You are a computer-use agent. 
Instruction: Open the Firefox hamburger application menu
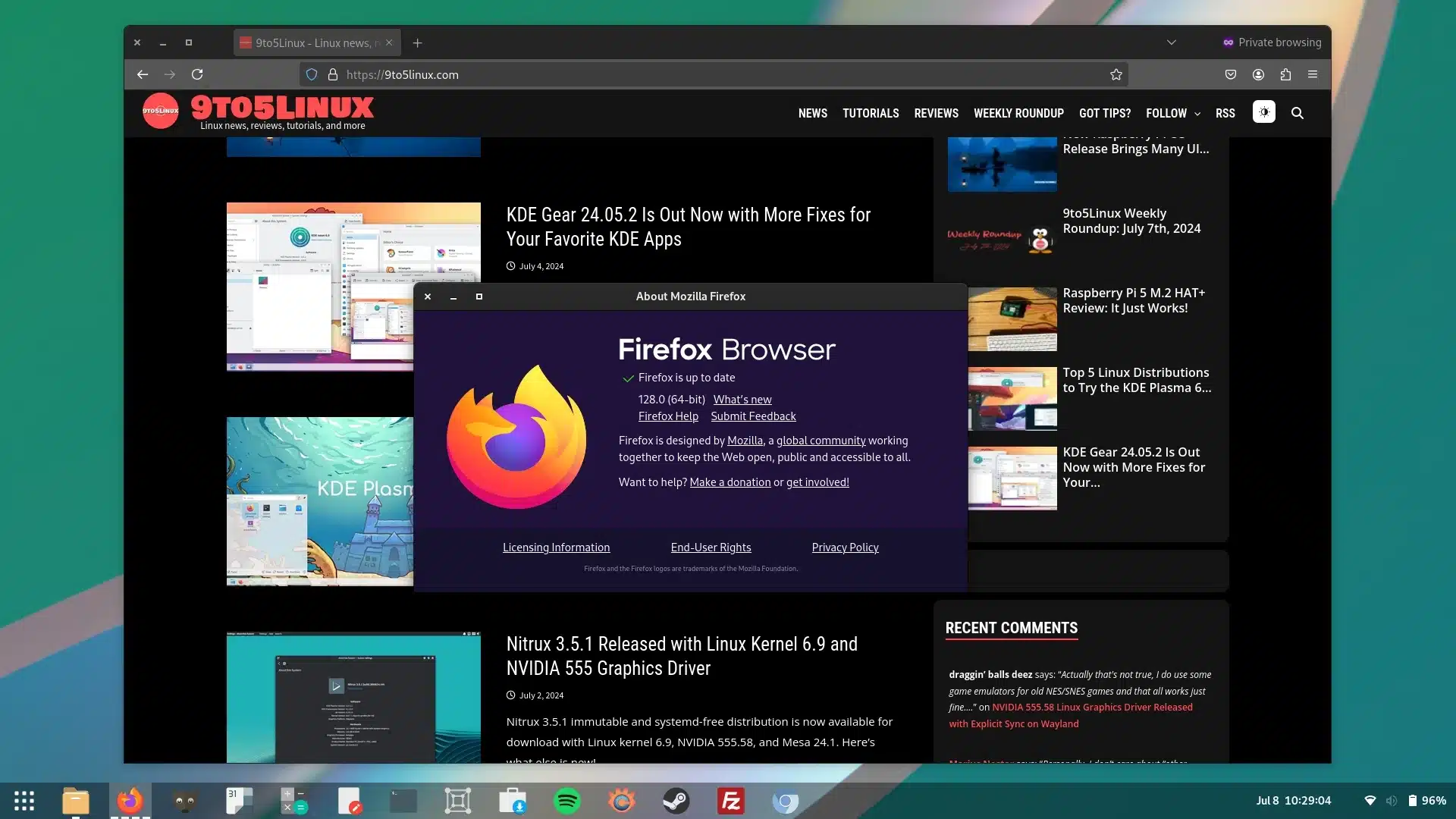1313,74
